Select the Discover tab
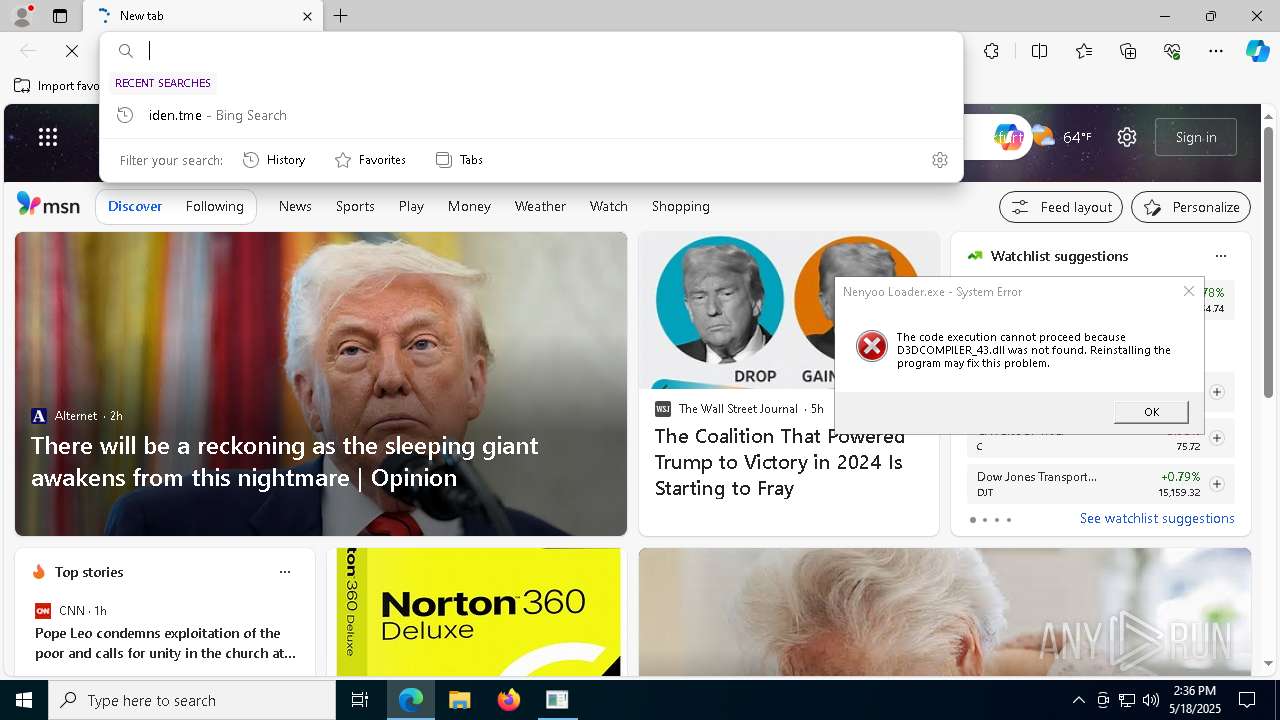1280x720 pixels. (135, 206)
